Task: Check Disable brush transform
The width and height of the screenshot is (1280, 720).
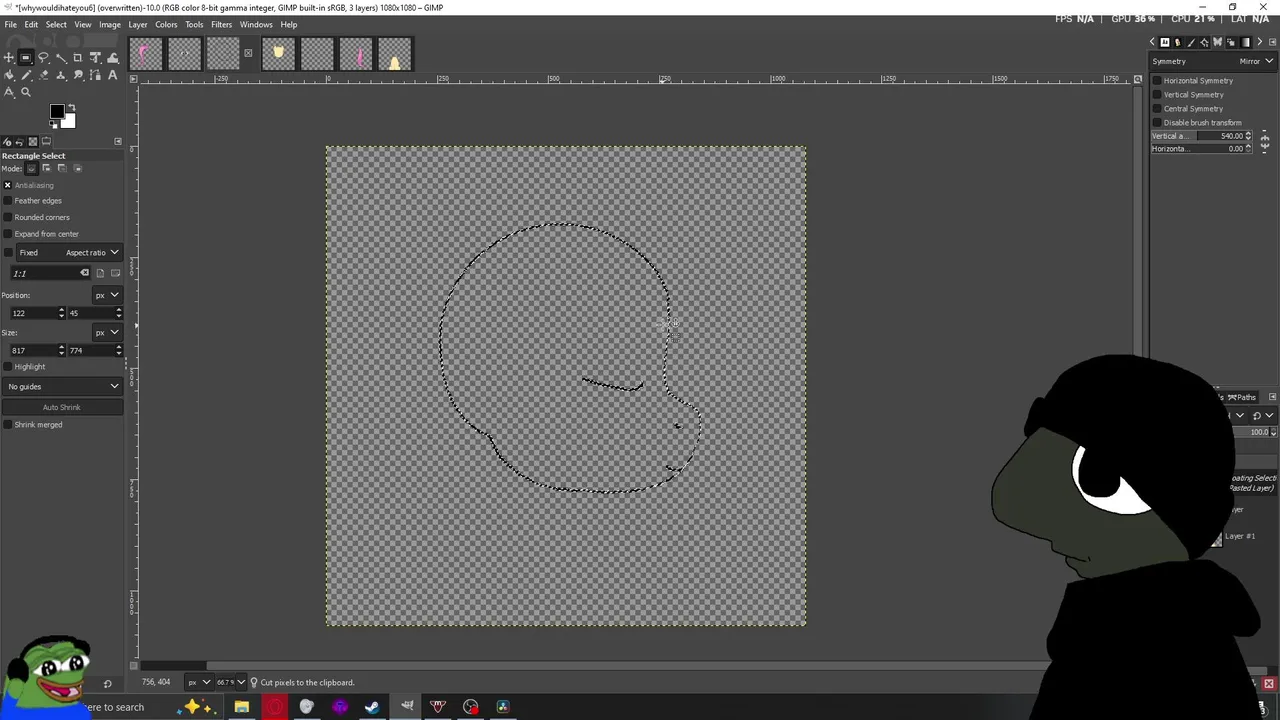Action: tap(1157, 123)
